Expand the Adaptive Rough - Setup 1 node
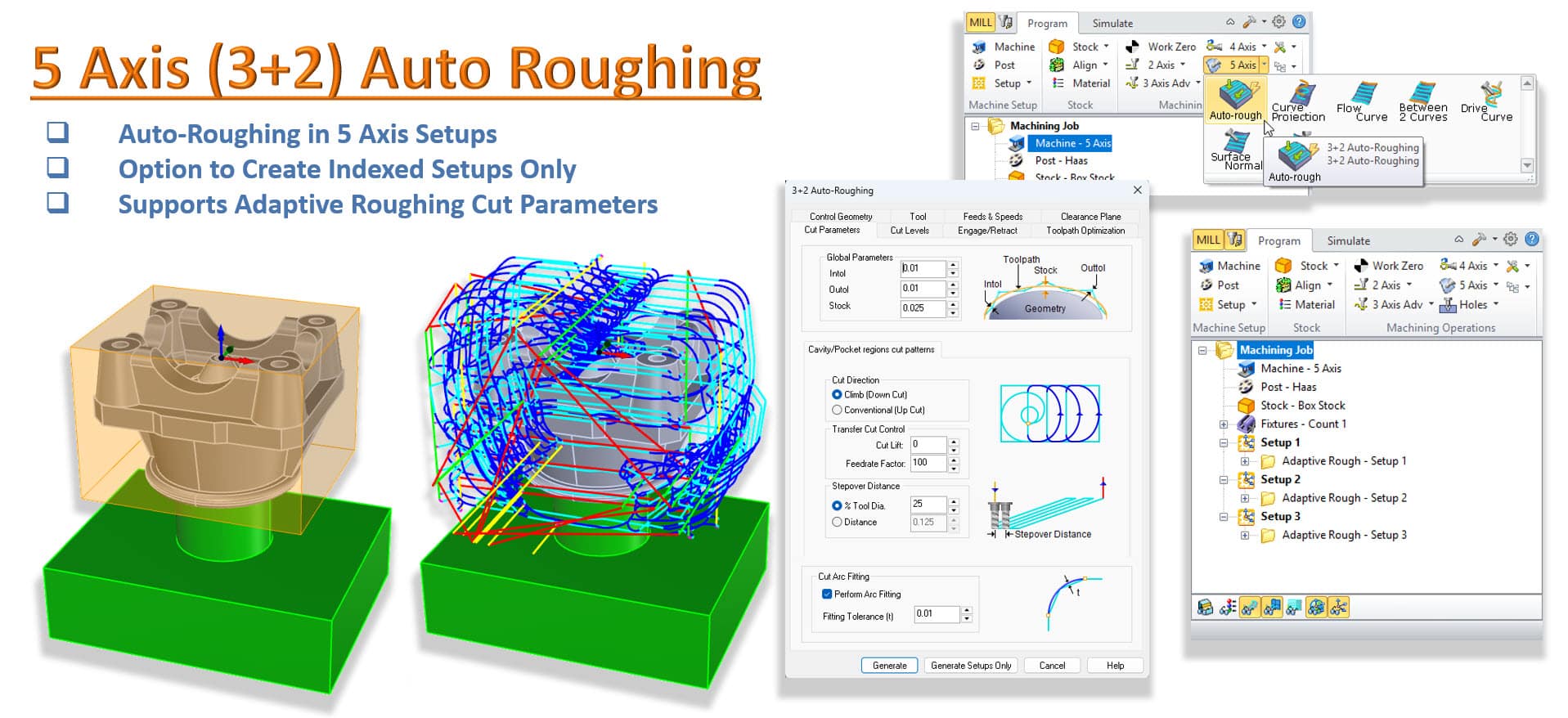This screenshot has height=718, width=1568. pyautogui.click(x=1245, y=461)
